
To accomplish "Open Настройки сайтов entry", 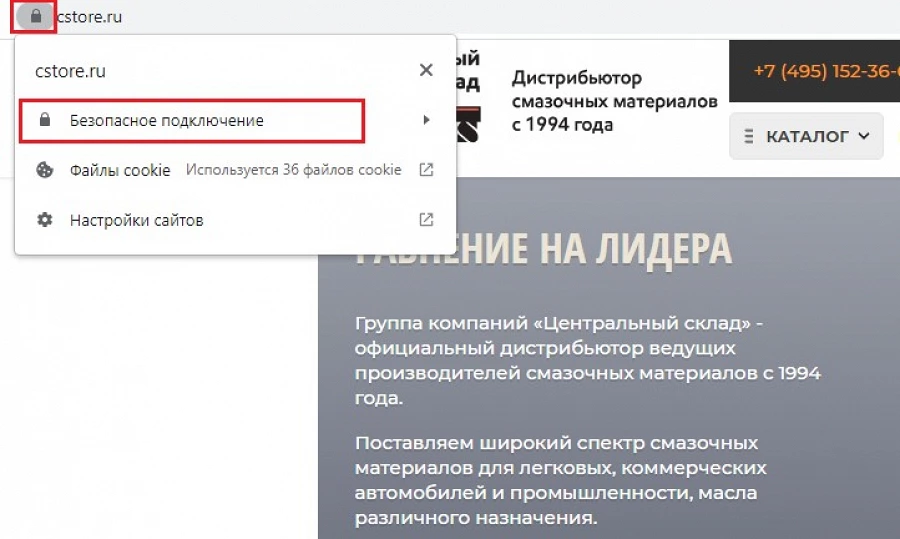I will coord(235,220).
